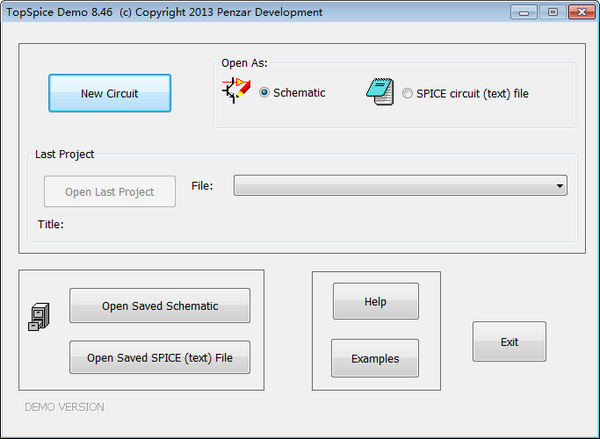
Task: Maximize the TopSpice Demo window
Action: point(553,12)
